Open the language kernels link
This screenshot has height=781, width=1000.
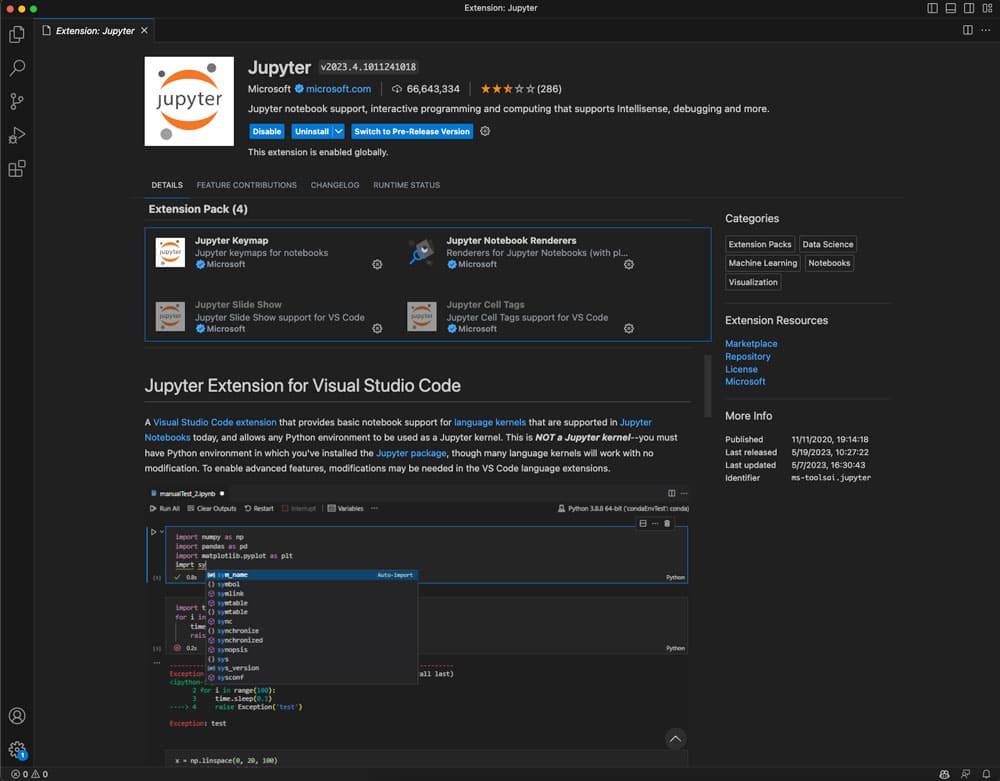coord(490,422)
